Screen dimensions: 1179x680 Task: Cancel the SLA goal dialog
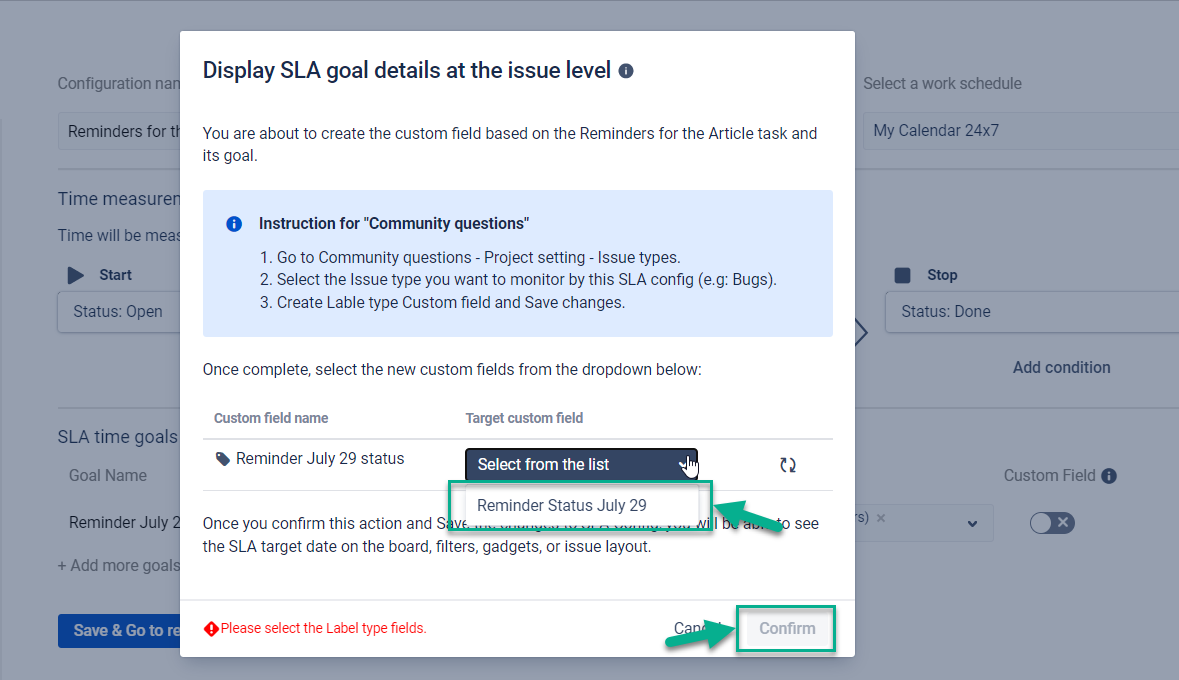click(698, 628)
